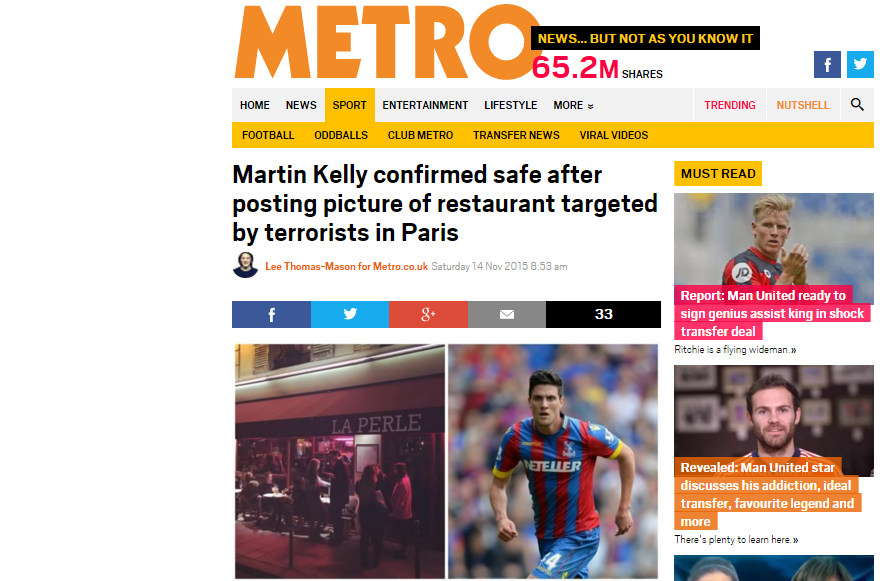Click Lee Thomas-Mason author link
Image resolution: width=891 pixels, height=581 pixels.
click(346, 267)
